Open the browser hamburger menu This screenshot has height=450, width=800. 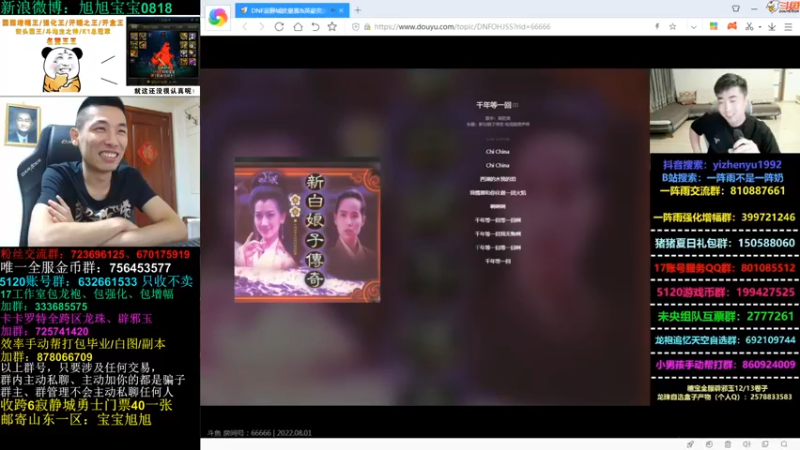(789, 27)
